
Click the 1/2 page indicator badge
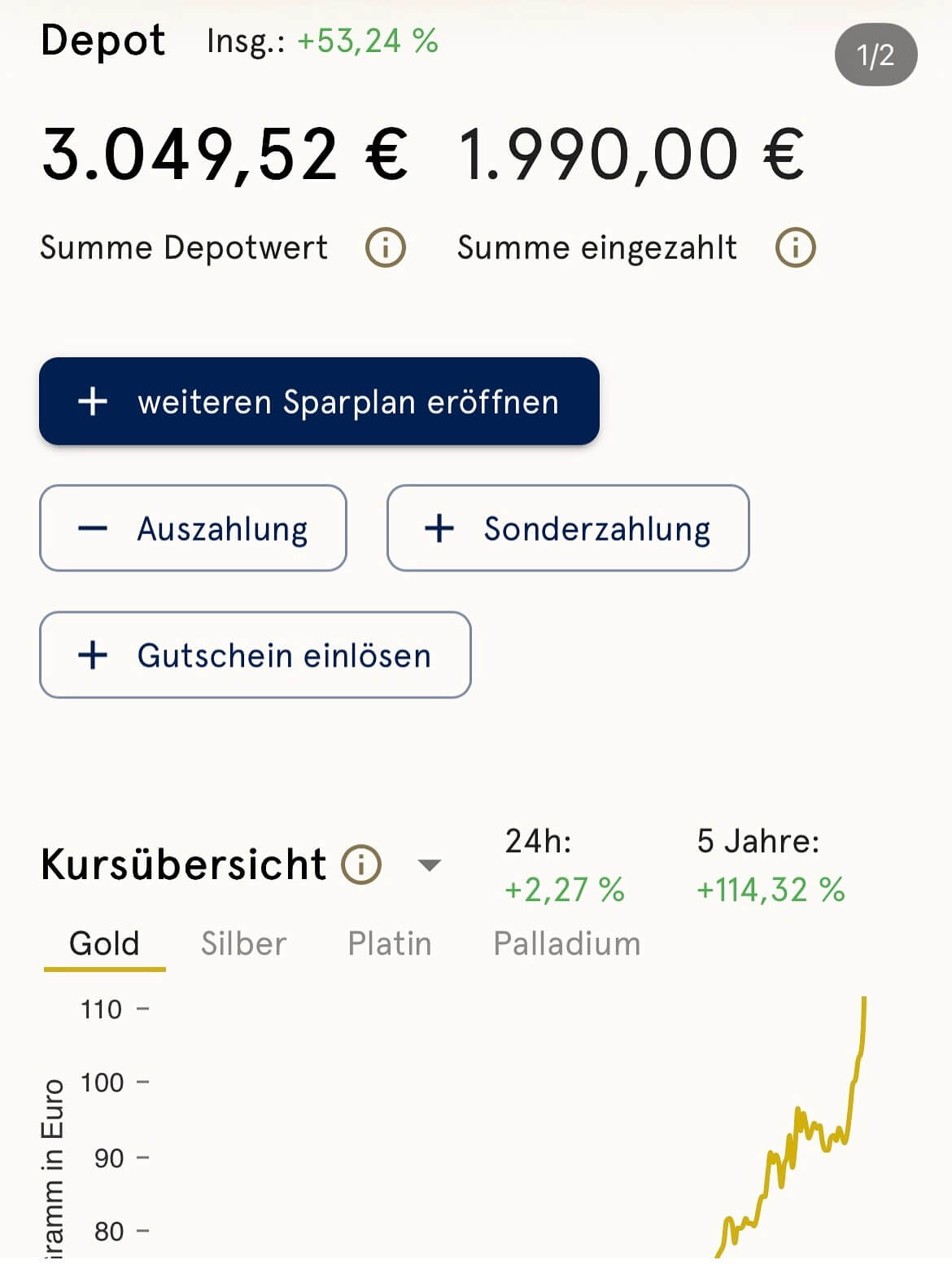876,55
